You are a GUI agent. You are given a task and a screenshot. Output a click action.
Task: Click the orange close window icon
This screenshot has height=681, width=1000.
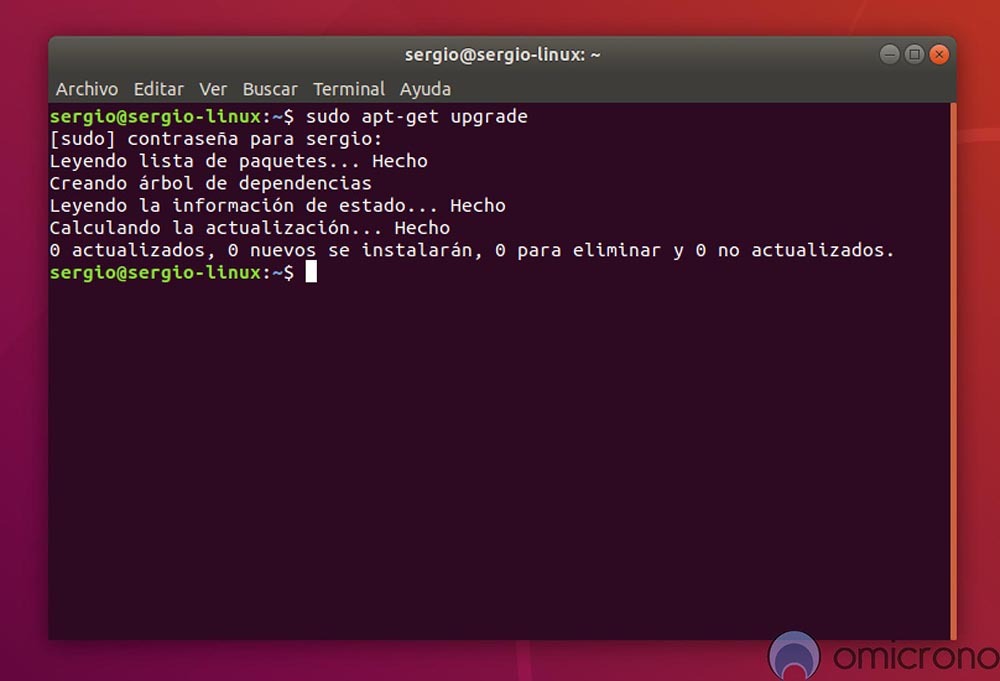pyautogui.click(x=938, y=54)
